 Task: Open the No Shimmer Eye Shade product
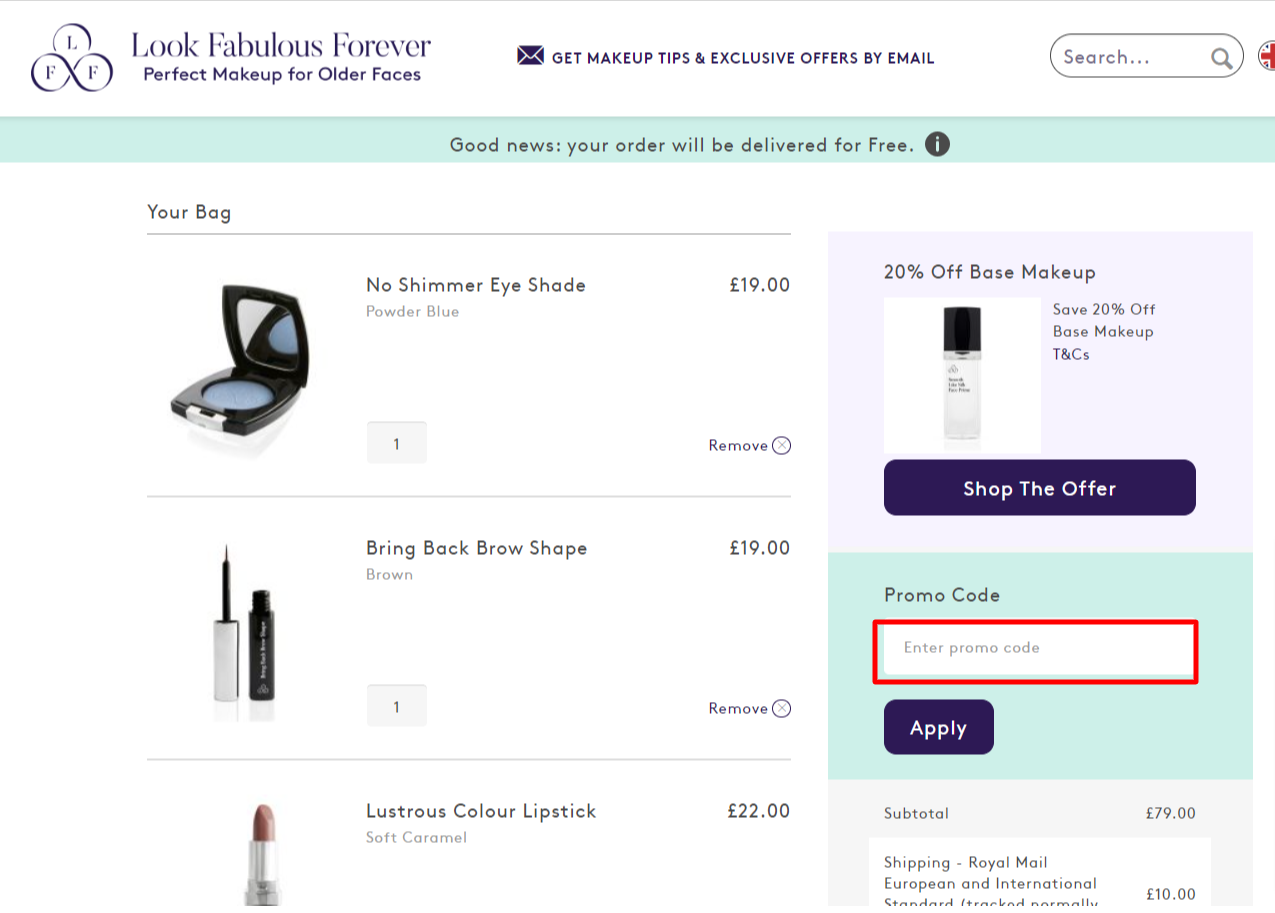476,285
